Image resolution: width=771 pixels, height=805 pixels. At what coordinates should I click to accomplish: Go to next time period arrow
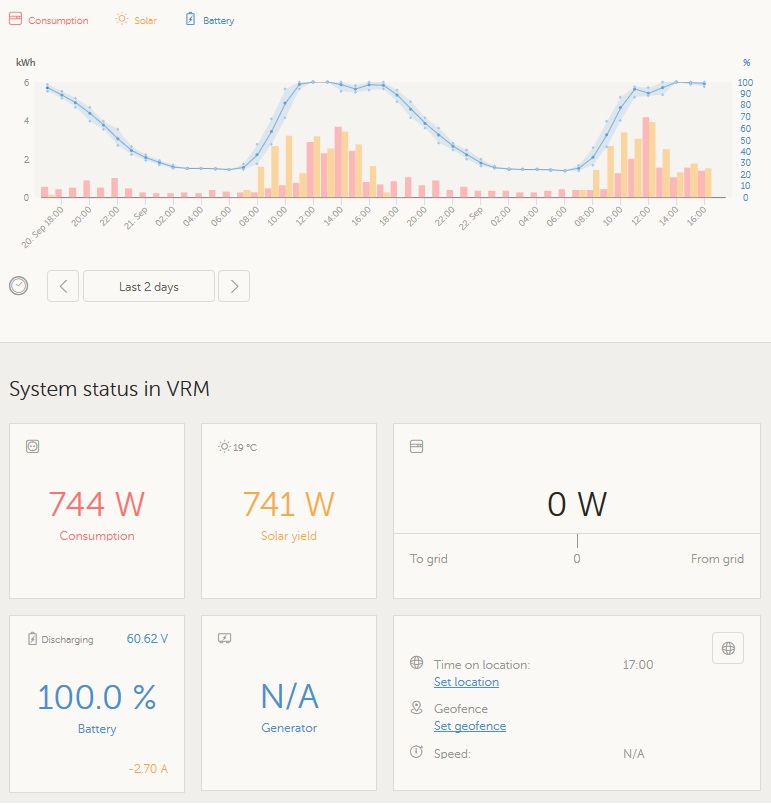point(234,286)
